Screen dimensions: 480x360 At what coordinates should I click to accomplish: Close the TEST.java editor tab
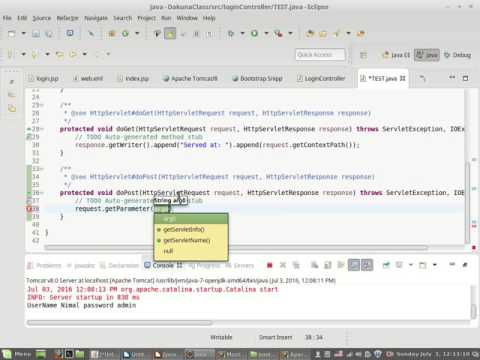[403, 78]
